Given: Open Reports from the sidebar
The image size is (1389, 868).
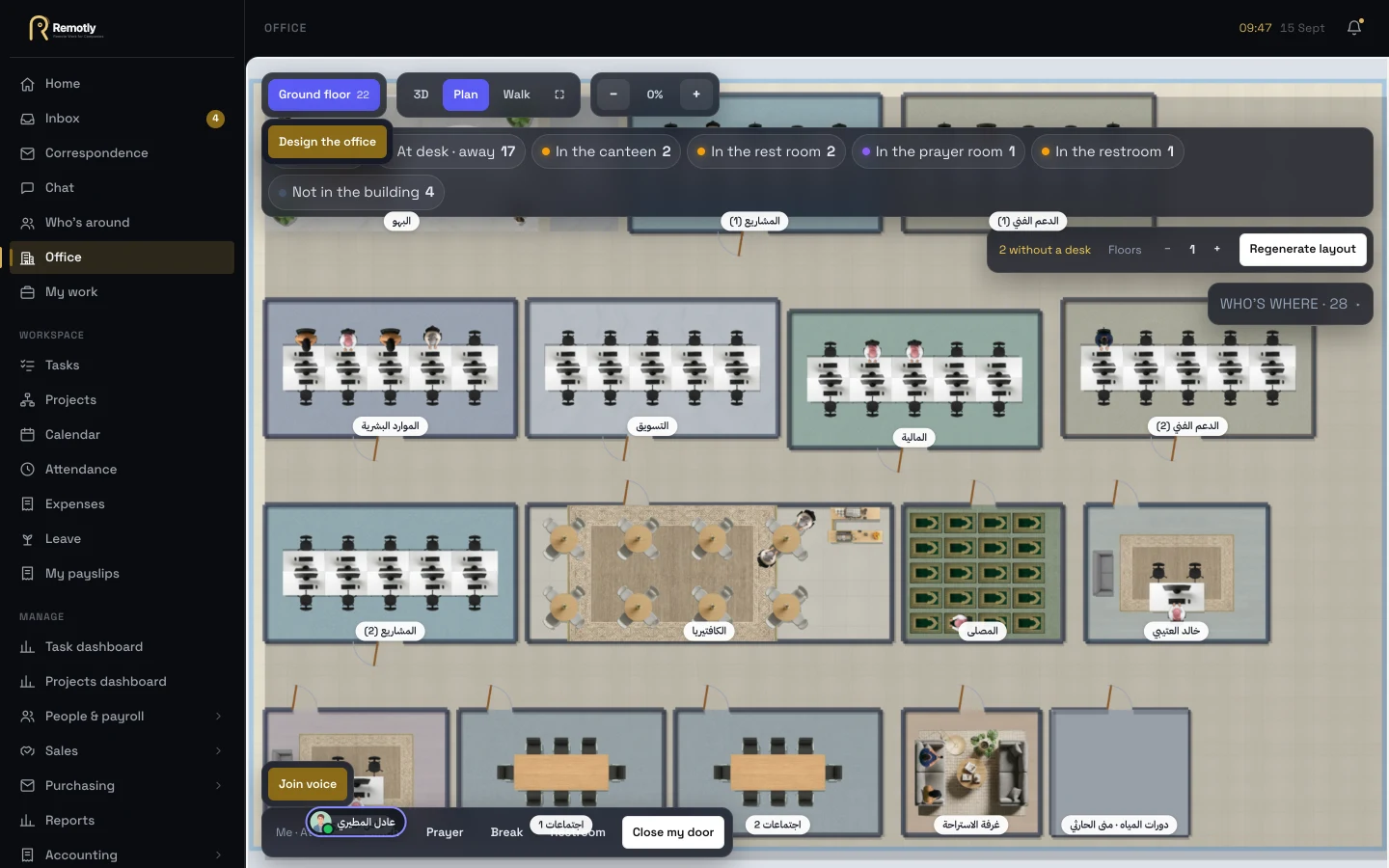Looking at the screenshot, I should pyautogui.click(x=122, y=821).
